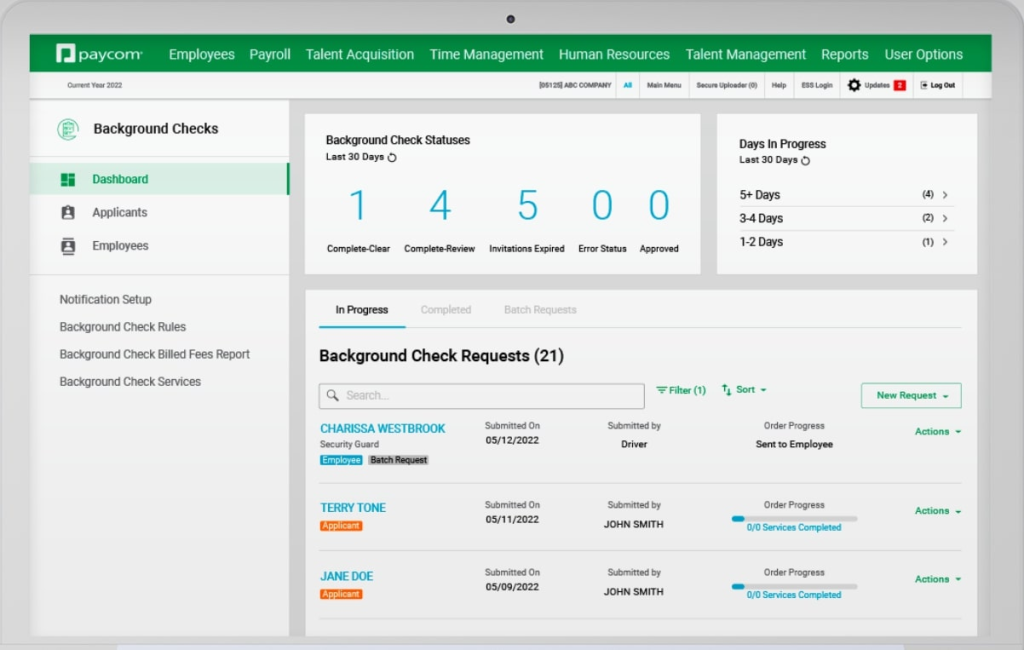Open Charissa Westbrook's request
The image size is (1024, 650).
click(382, 427)
